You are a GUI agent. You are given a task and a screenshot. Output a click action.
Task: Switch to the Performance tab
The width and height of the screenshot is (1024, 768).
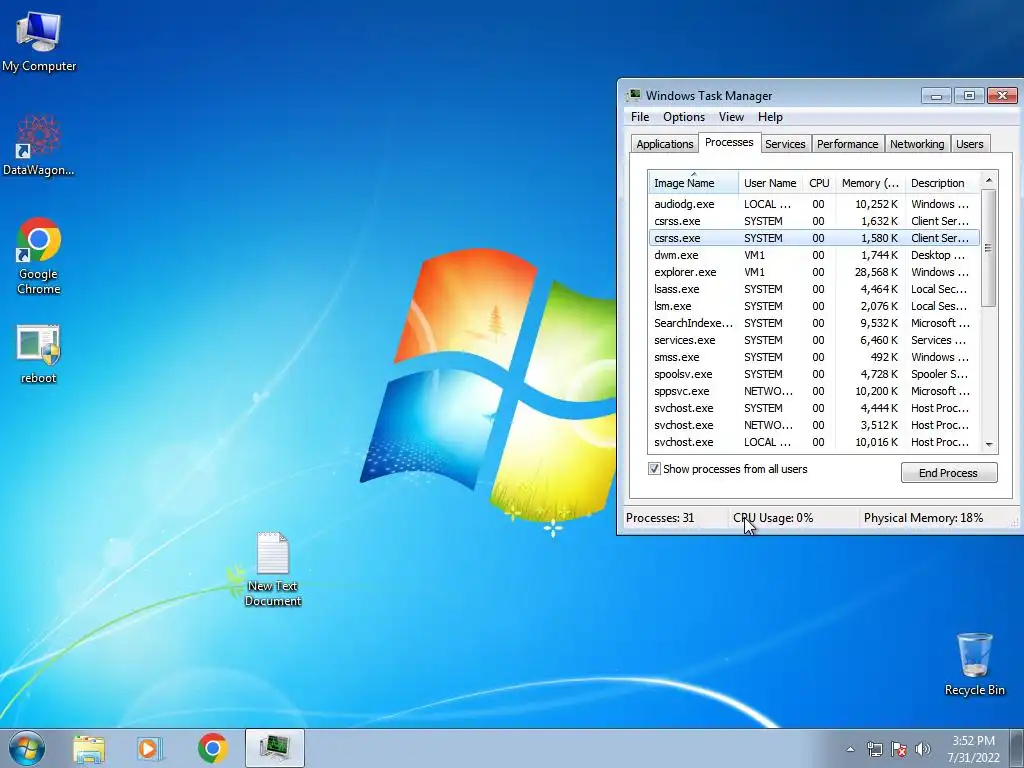847,144
